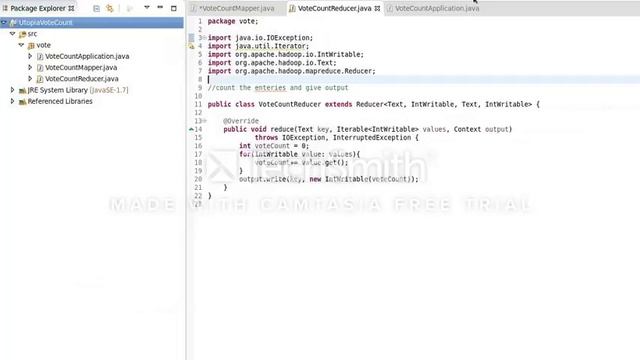Screen dimensions: 640x360
Task: Click the override indicator arrow at line 14
Action: pos(191,129)
